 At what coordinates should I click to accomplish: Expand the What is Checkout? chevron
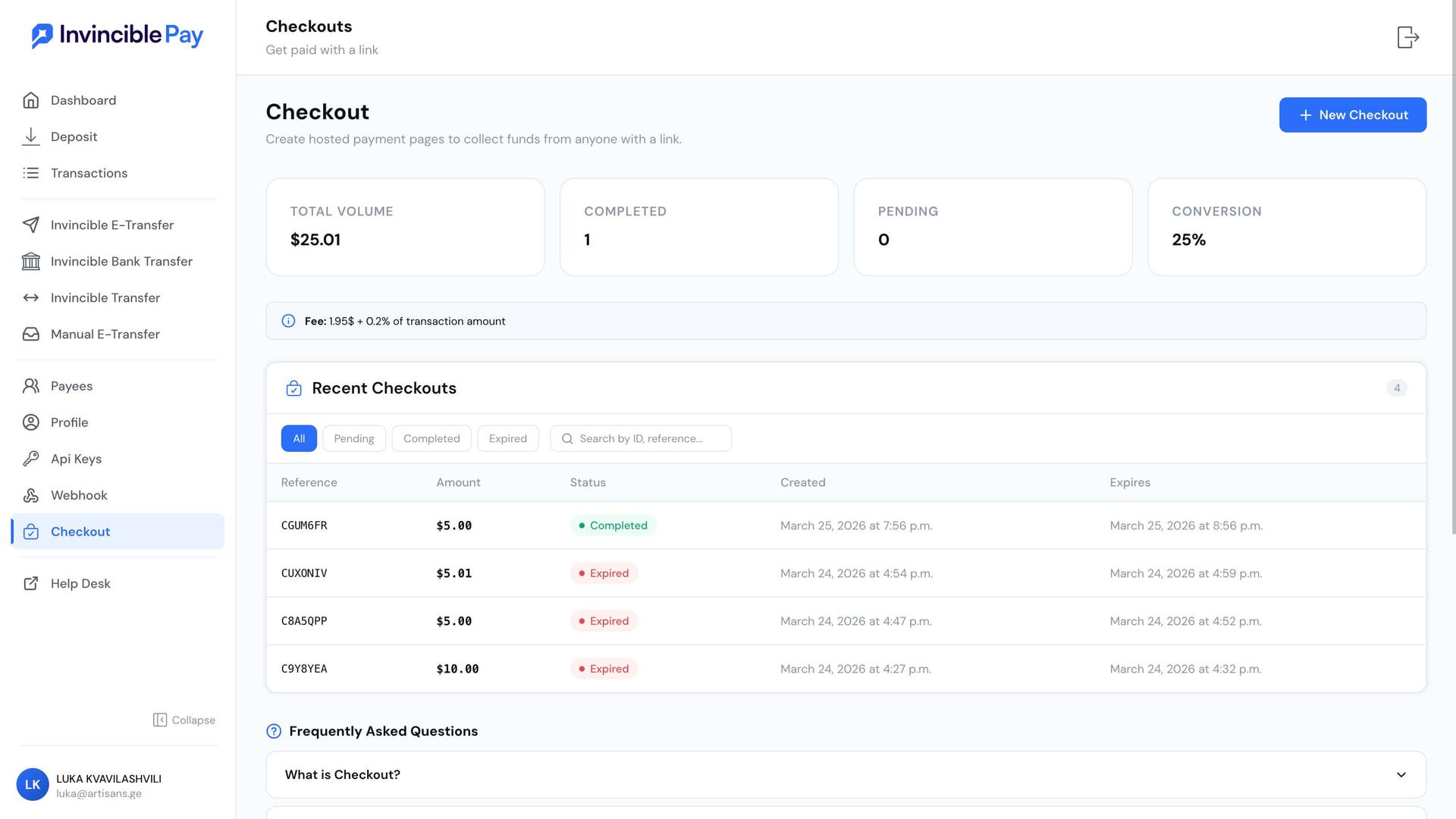click(x=1401, y=774)
